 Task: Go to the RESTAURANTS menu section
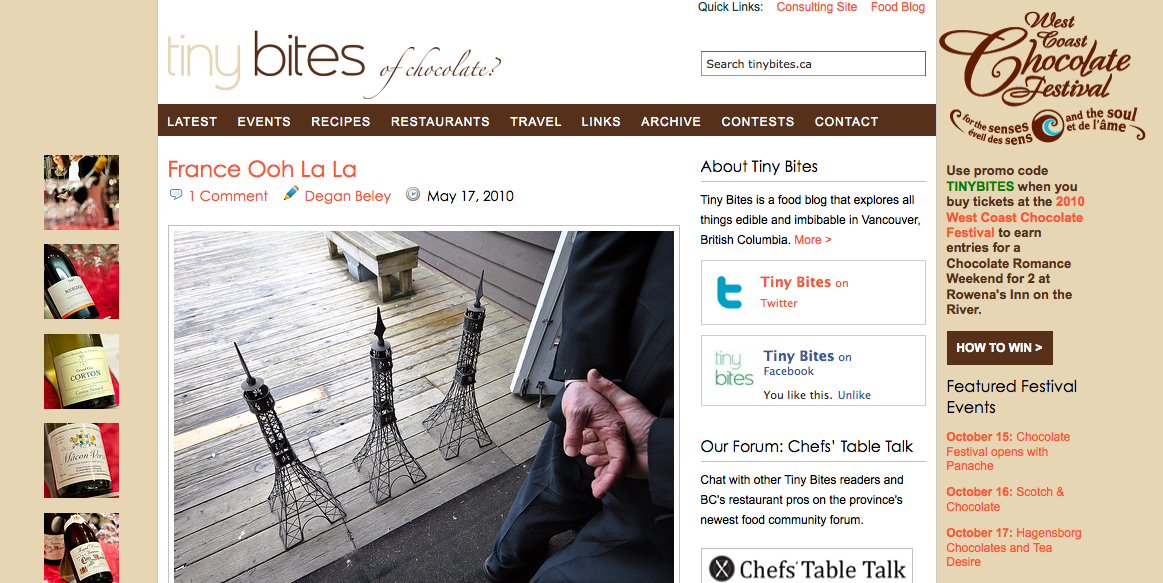point(440,122)
